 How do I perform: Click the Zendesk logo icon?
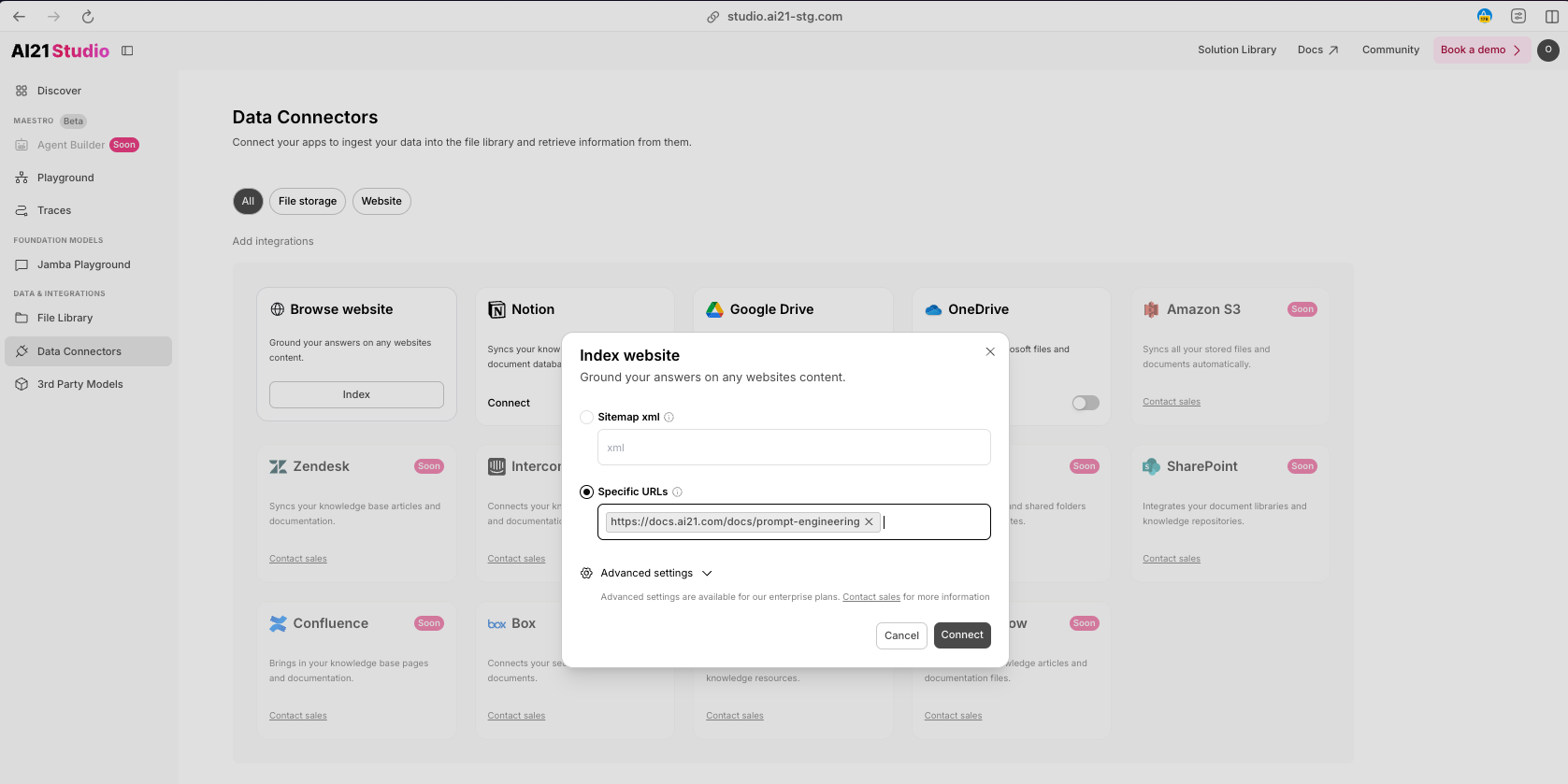[278, 466]
